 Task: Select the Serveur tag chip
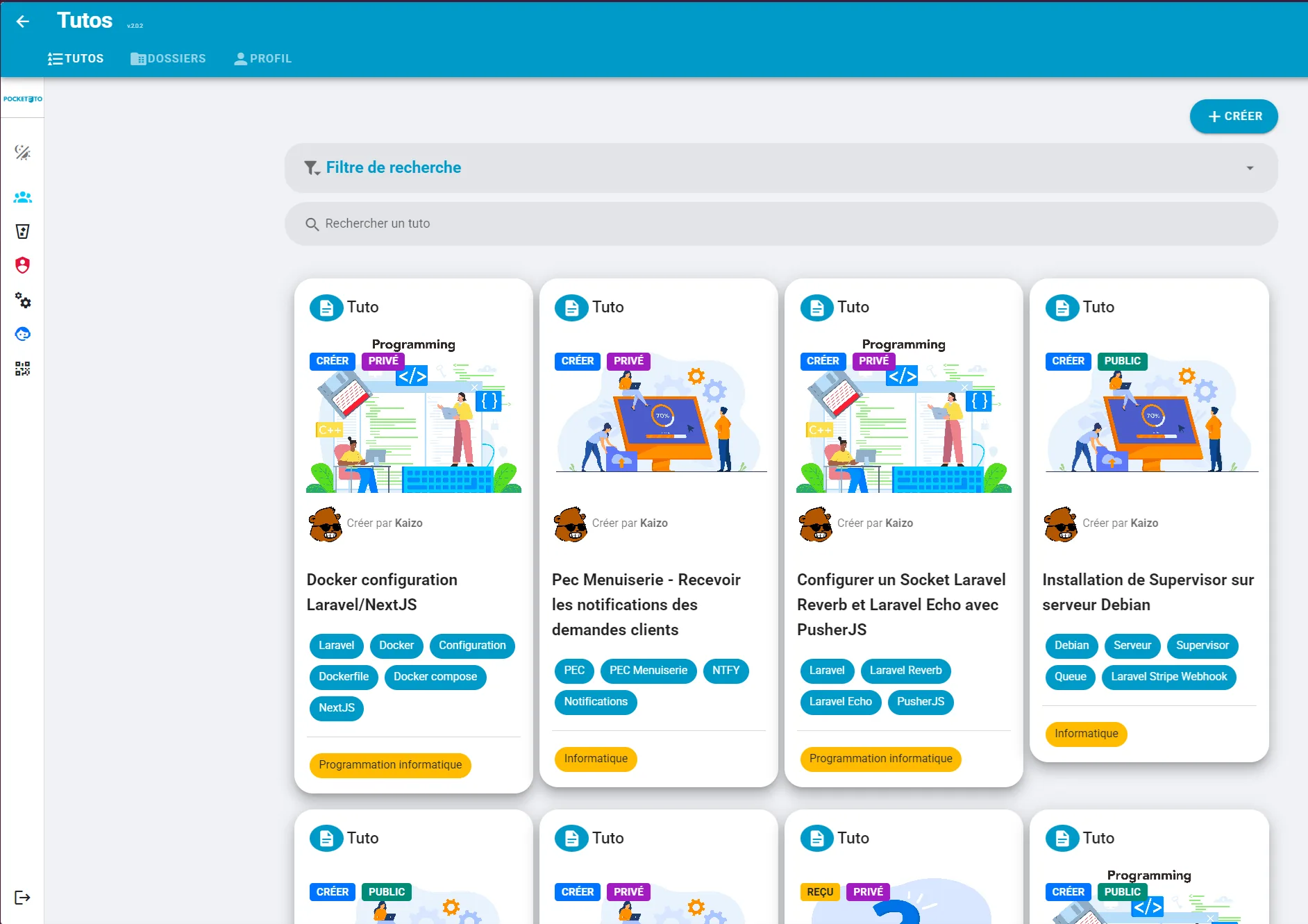(1132, 646)
